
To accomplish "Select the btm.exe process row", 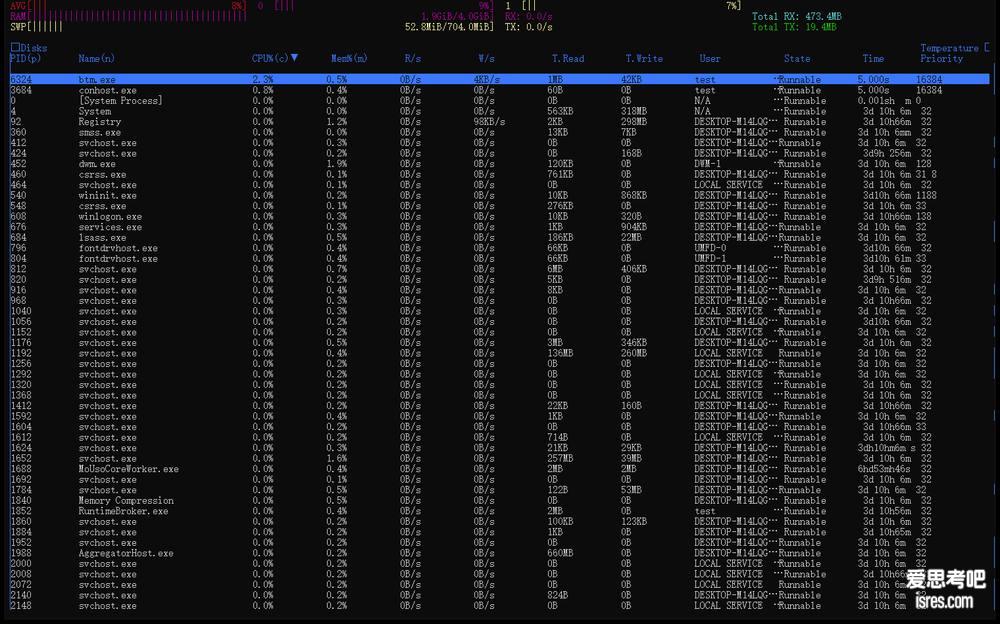I will [x=499, y=80].
